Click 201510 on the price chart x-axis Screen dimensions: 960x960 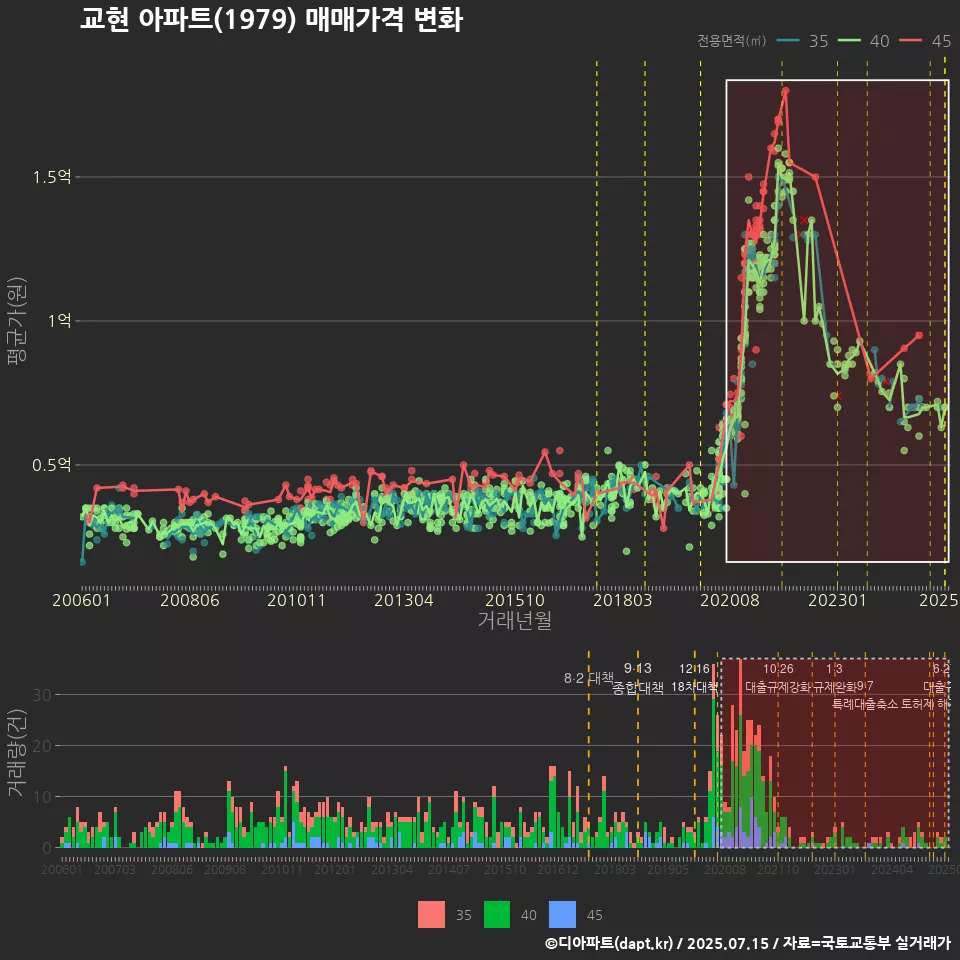515,600
